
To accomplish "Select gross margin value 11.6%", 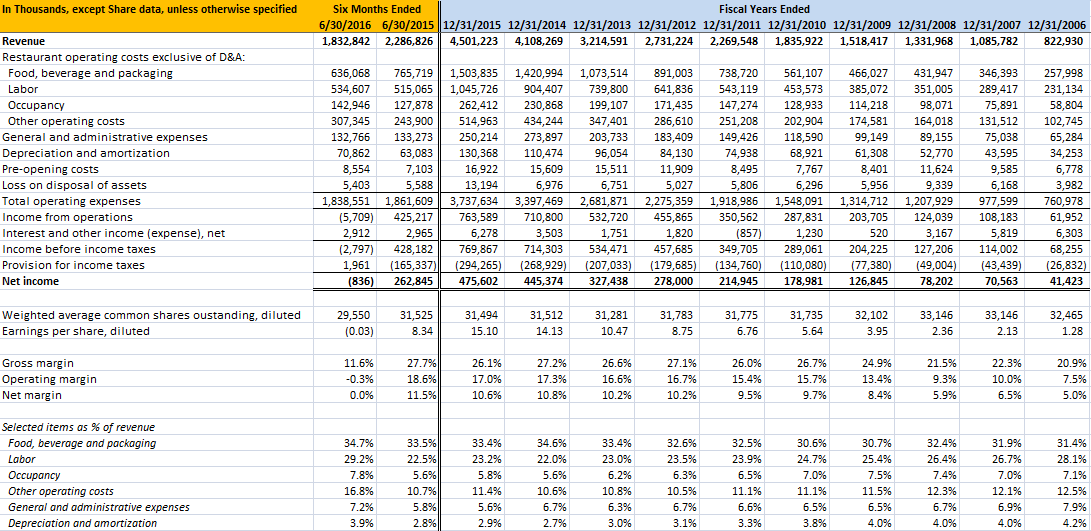I will (358, 363).
